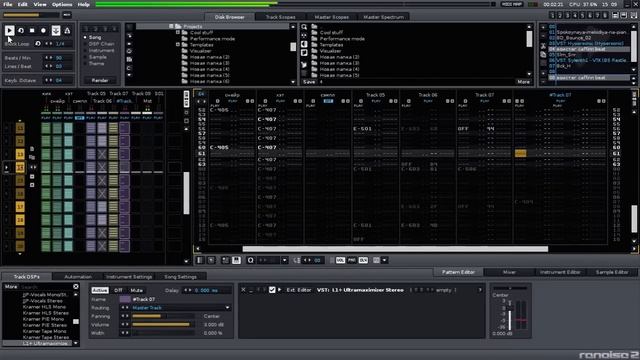Image resolution: width=640 pixels, height=360 pixels.
Task: Switch to the Pattern Editor tab
Action: click(x=458, y=272)
